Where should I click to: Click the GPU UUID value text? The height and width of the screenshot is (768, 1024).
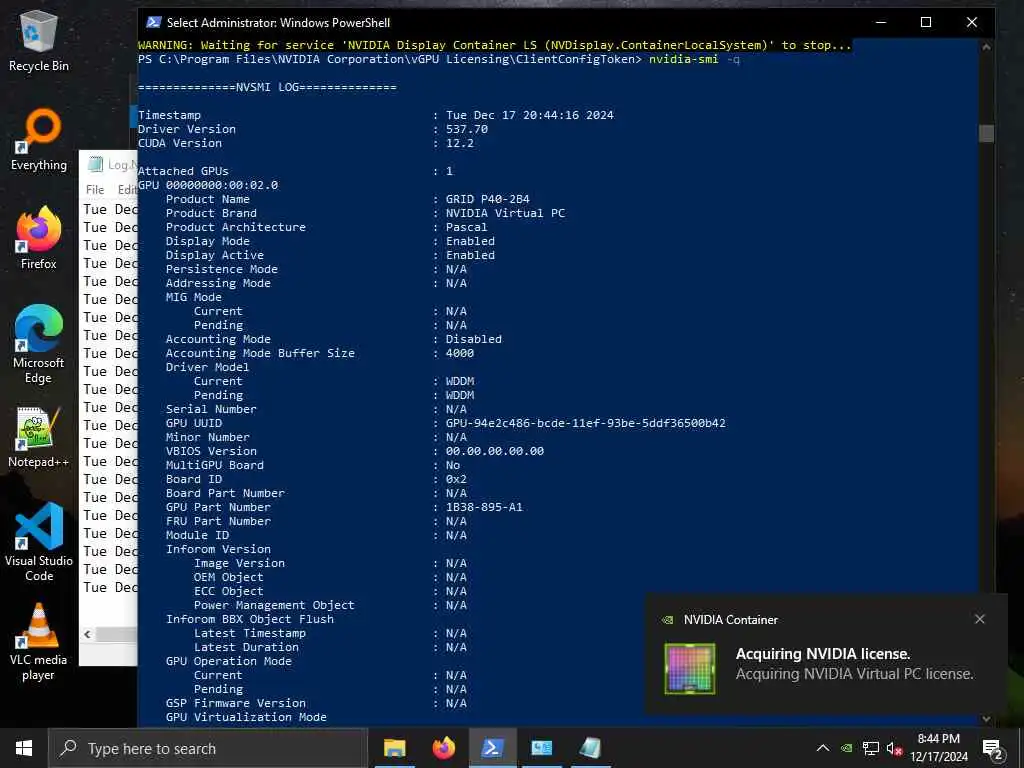coord(586,423)
